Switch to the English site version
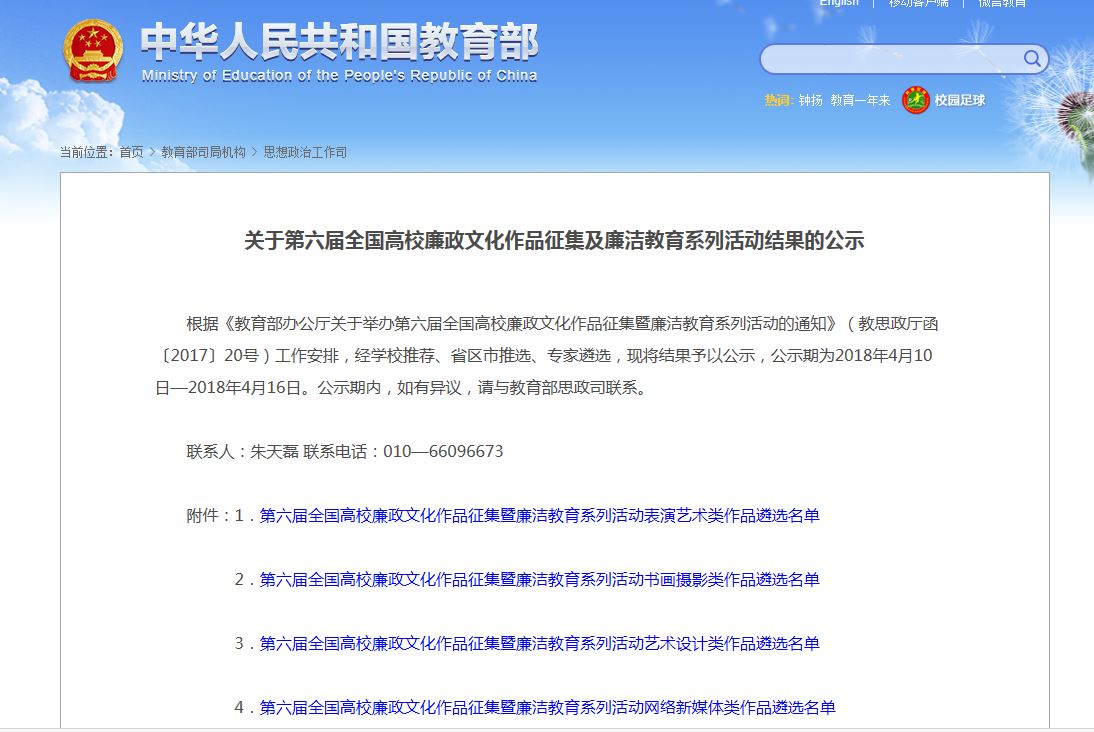1094x732 pixels. 838,3
